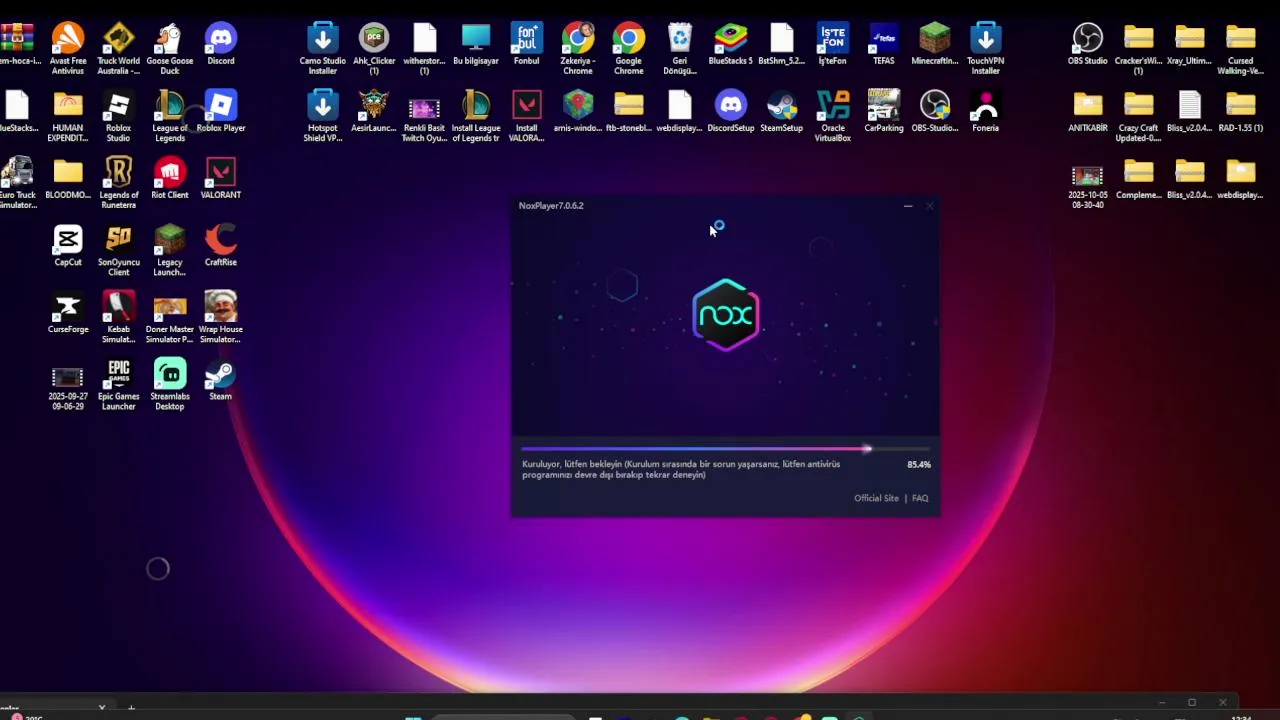Open the Oracle VirtualBox shortcut
Viewport: 1280px width, 720px height.
click(832, 116)
